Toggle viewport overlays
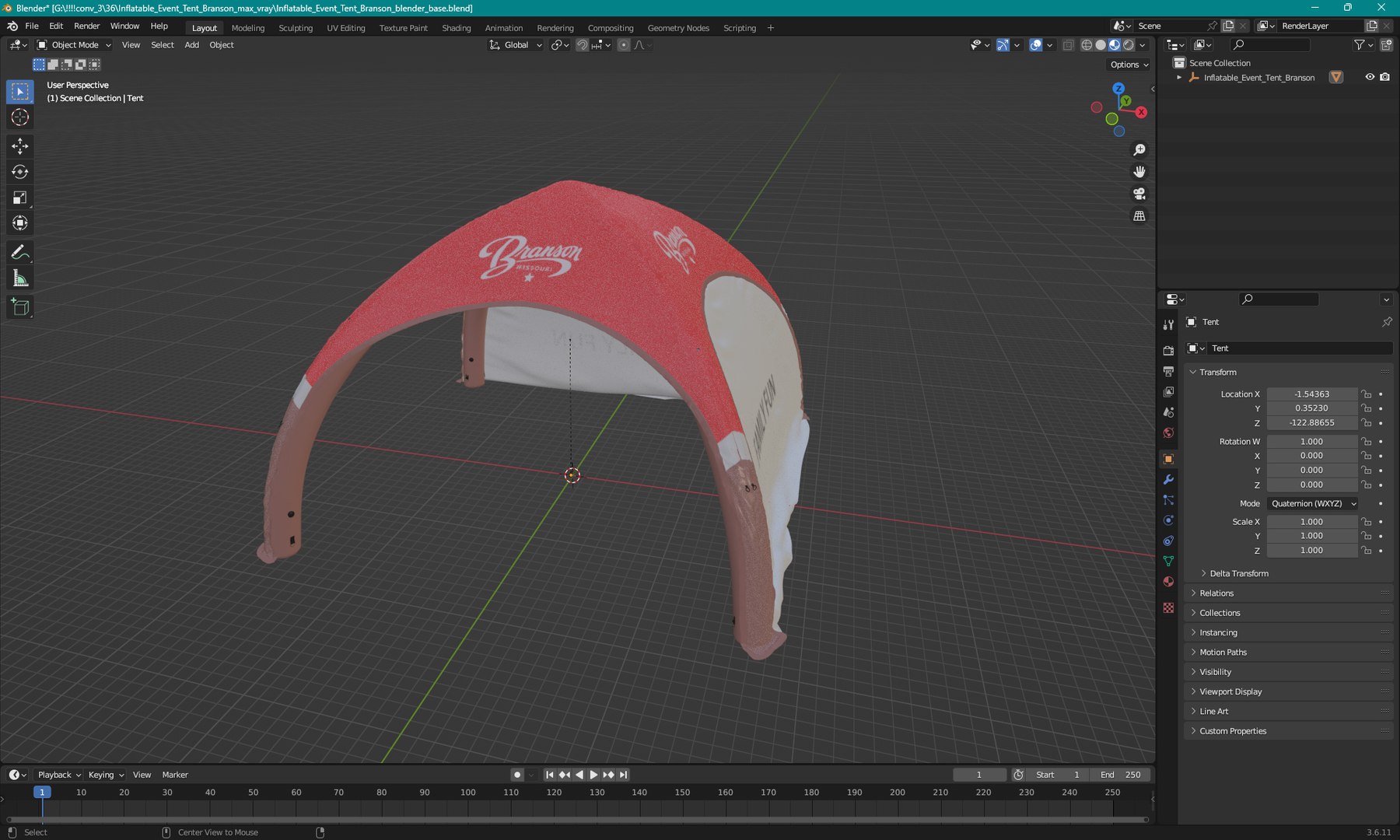This screenshot has width=1400, height=840. click(x=1035, y=45)
